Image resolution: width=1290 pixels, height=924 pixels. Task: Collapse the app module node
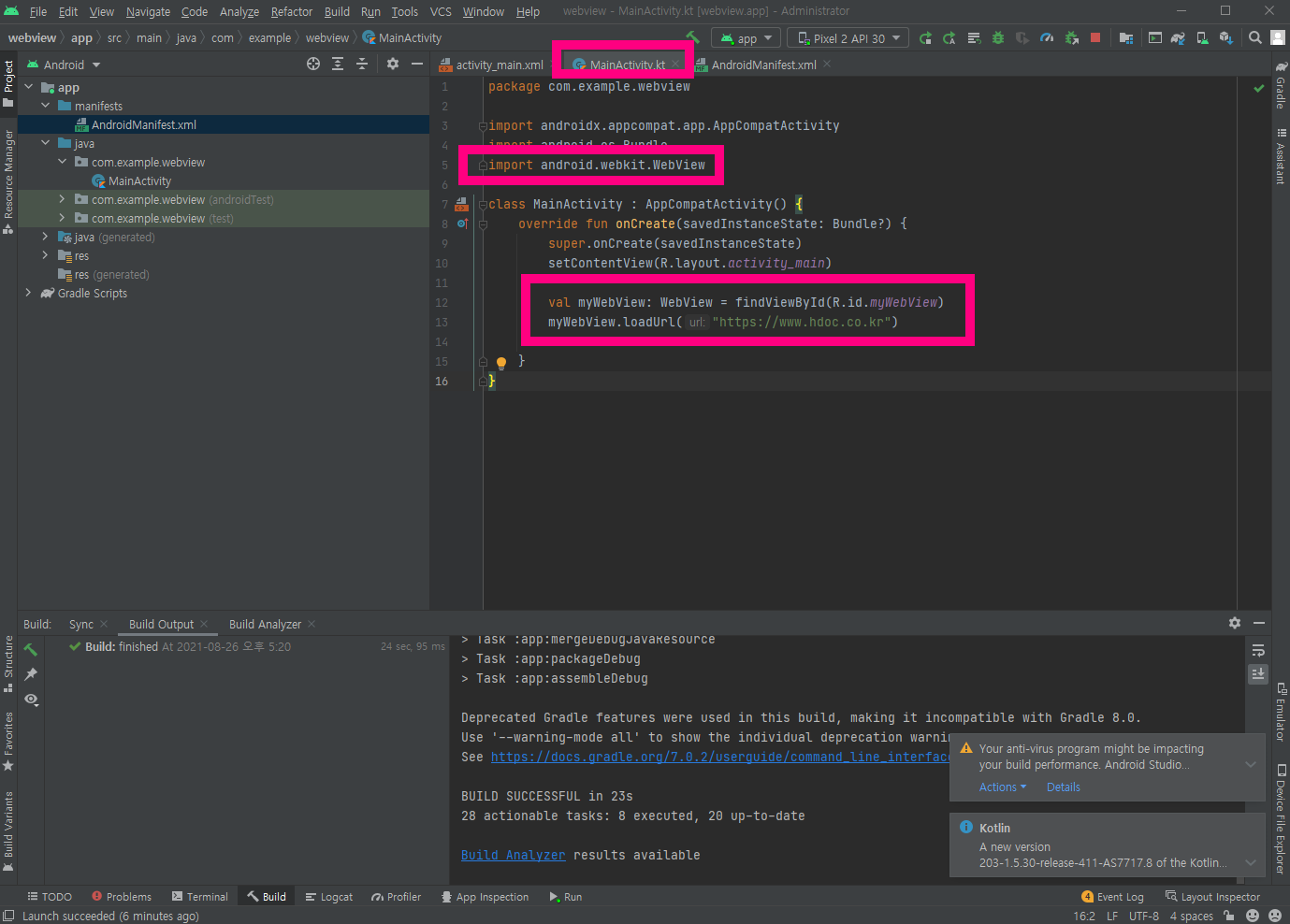[x=28, y=87]
